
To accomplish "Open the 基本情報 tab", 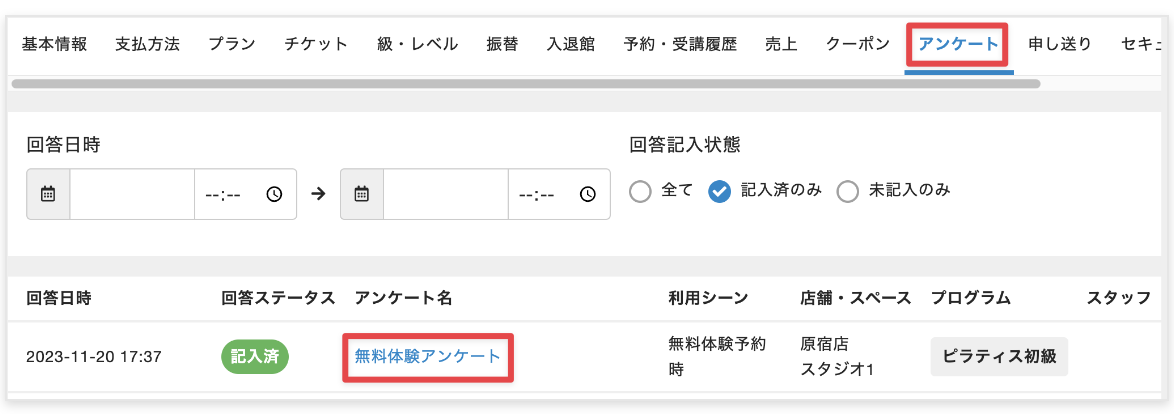I will [x=54, y=44].
